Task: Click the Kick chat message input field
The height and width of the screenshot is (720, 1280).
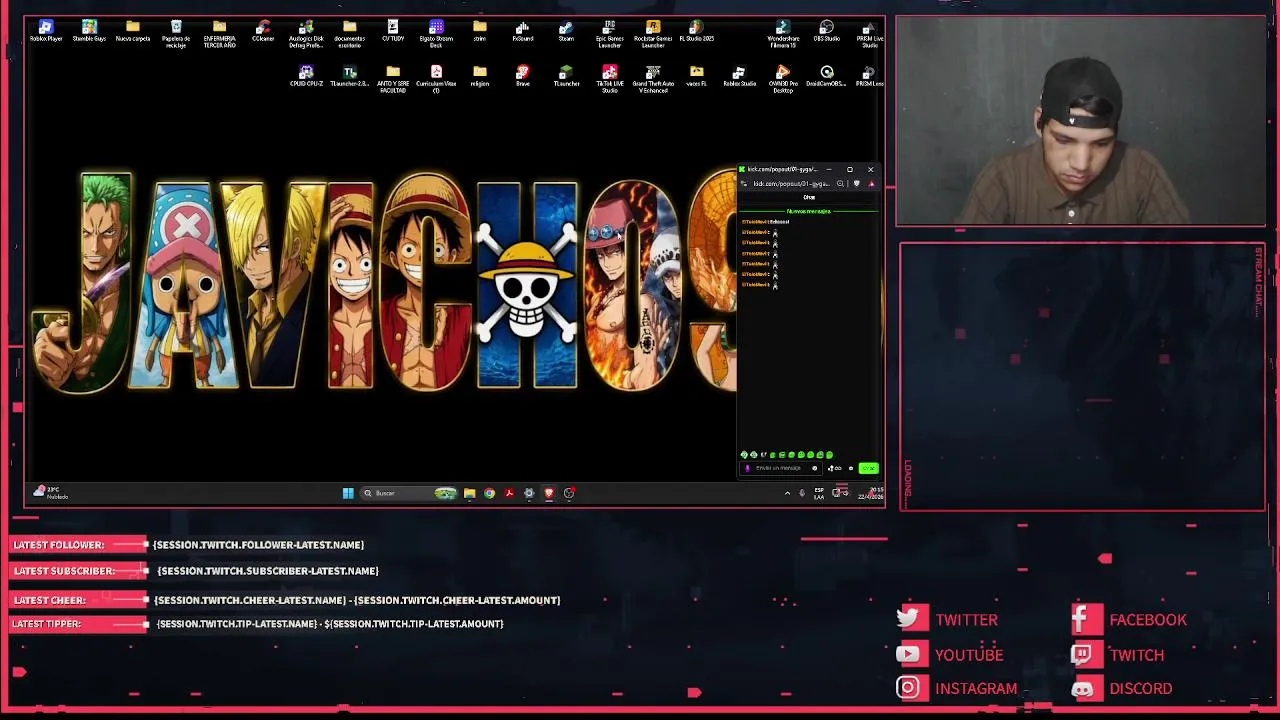Action: coord(780,468)
